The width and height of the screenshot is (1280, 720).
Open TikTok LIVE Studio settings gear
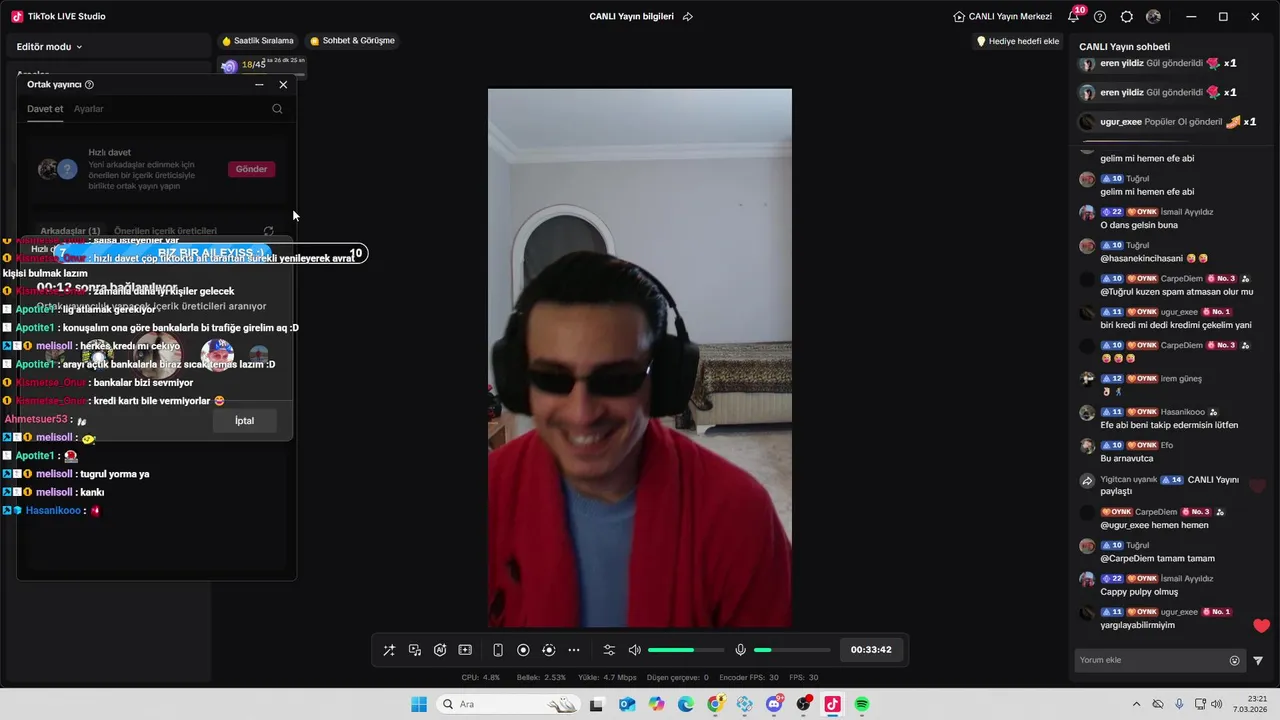point(1127,17)
